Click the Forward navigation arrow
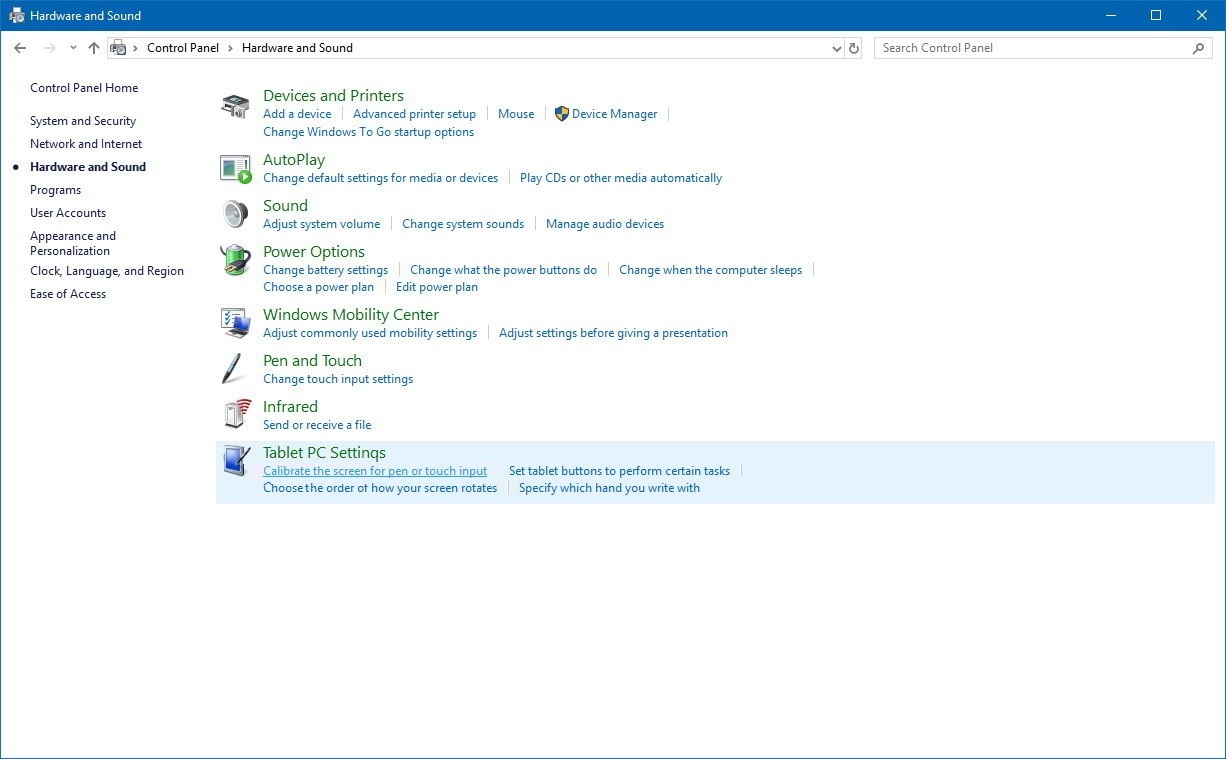 (x=49, y=48)
